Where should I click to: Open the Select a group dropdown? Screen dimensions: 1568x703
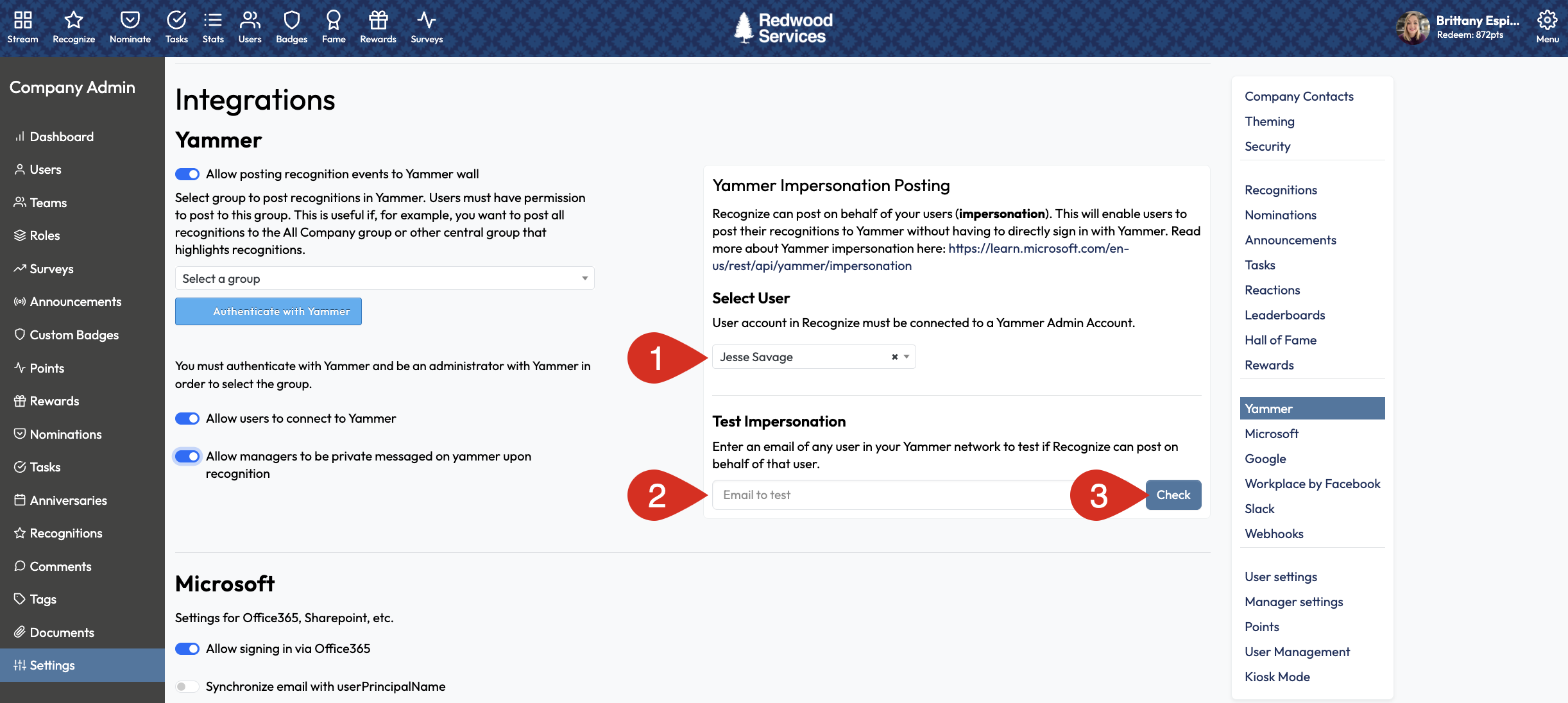tap(385, 278)
